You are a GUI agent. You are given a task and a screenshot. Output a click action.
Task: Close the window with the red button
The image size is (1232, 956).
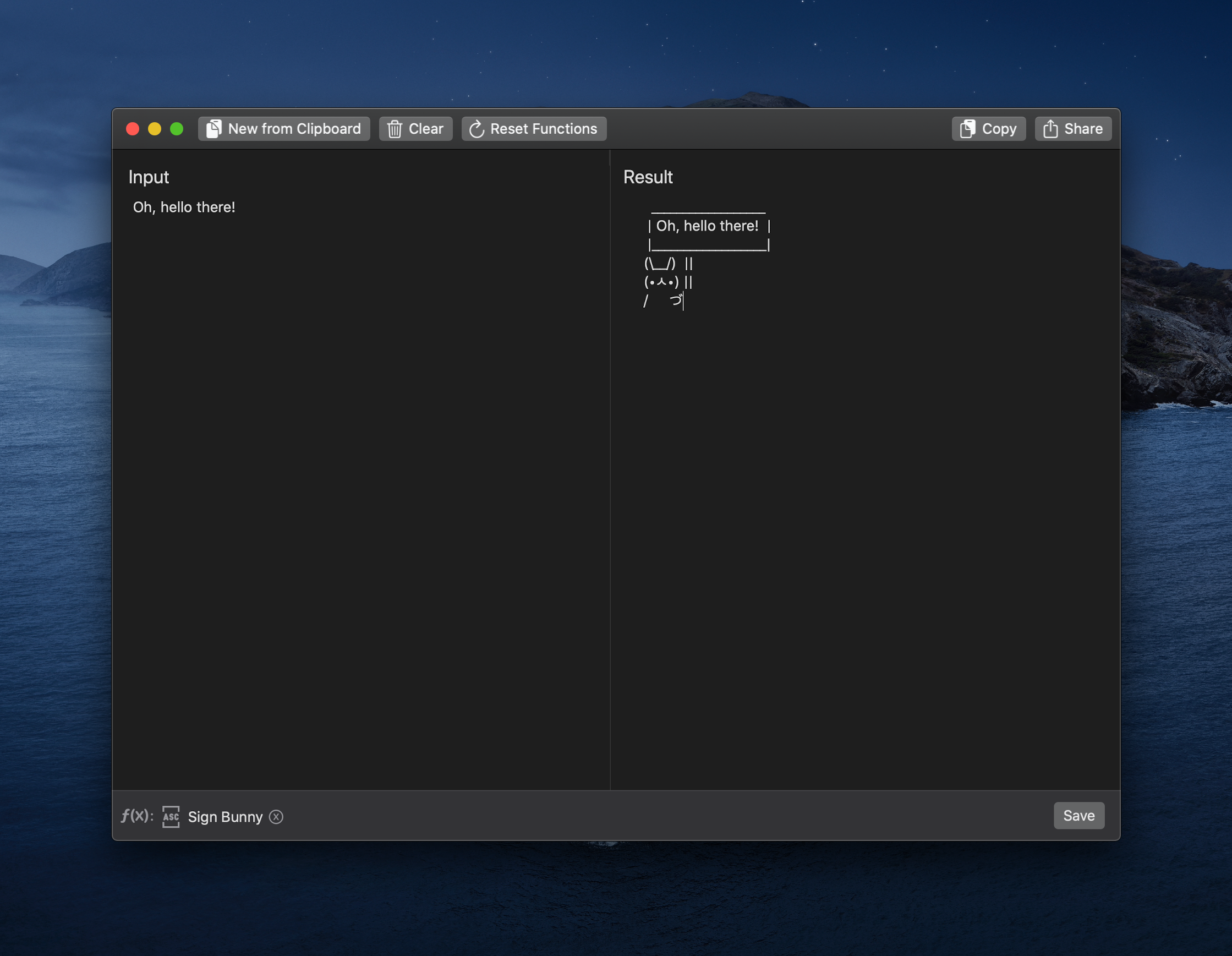click(133, 129)
